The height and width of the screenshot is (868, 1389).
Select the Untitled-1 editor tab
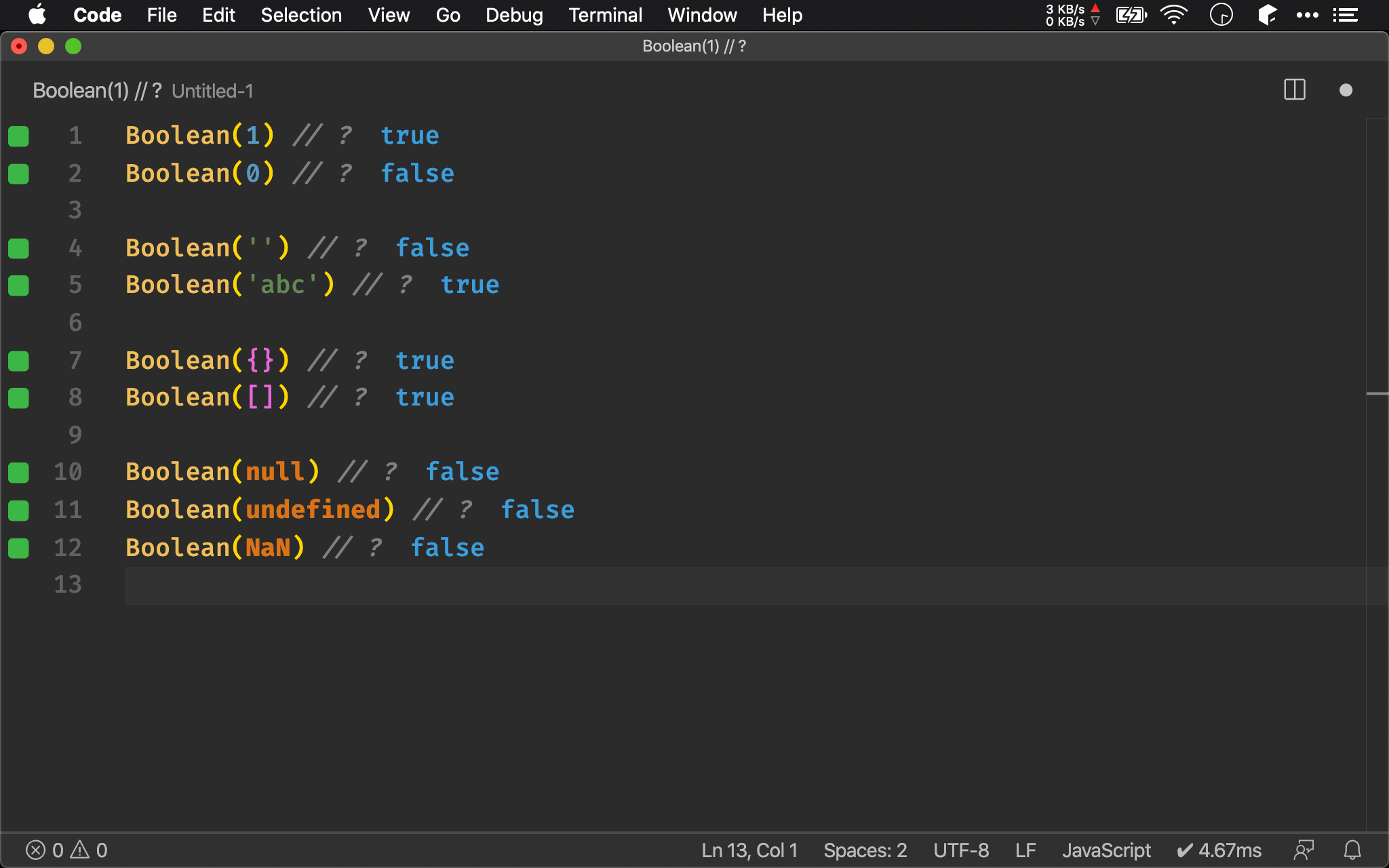pyautogui.click(x=212, y=90)
